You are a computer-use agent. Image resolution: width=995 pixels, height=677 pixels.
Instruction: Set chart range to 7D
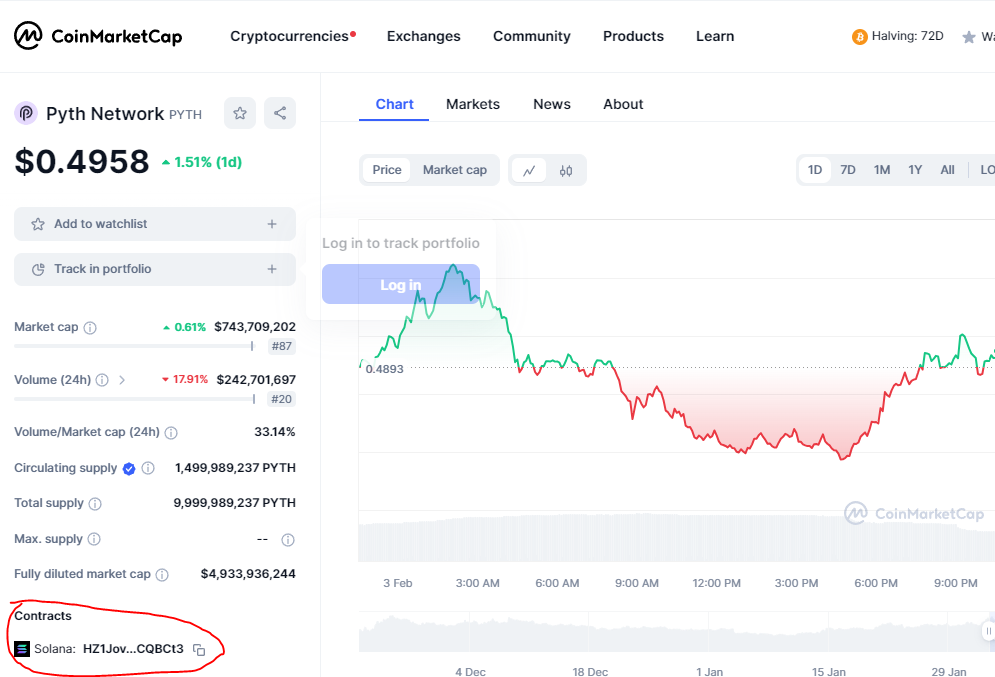point(848,170)
